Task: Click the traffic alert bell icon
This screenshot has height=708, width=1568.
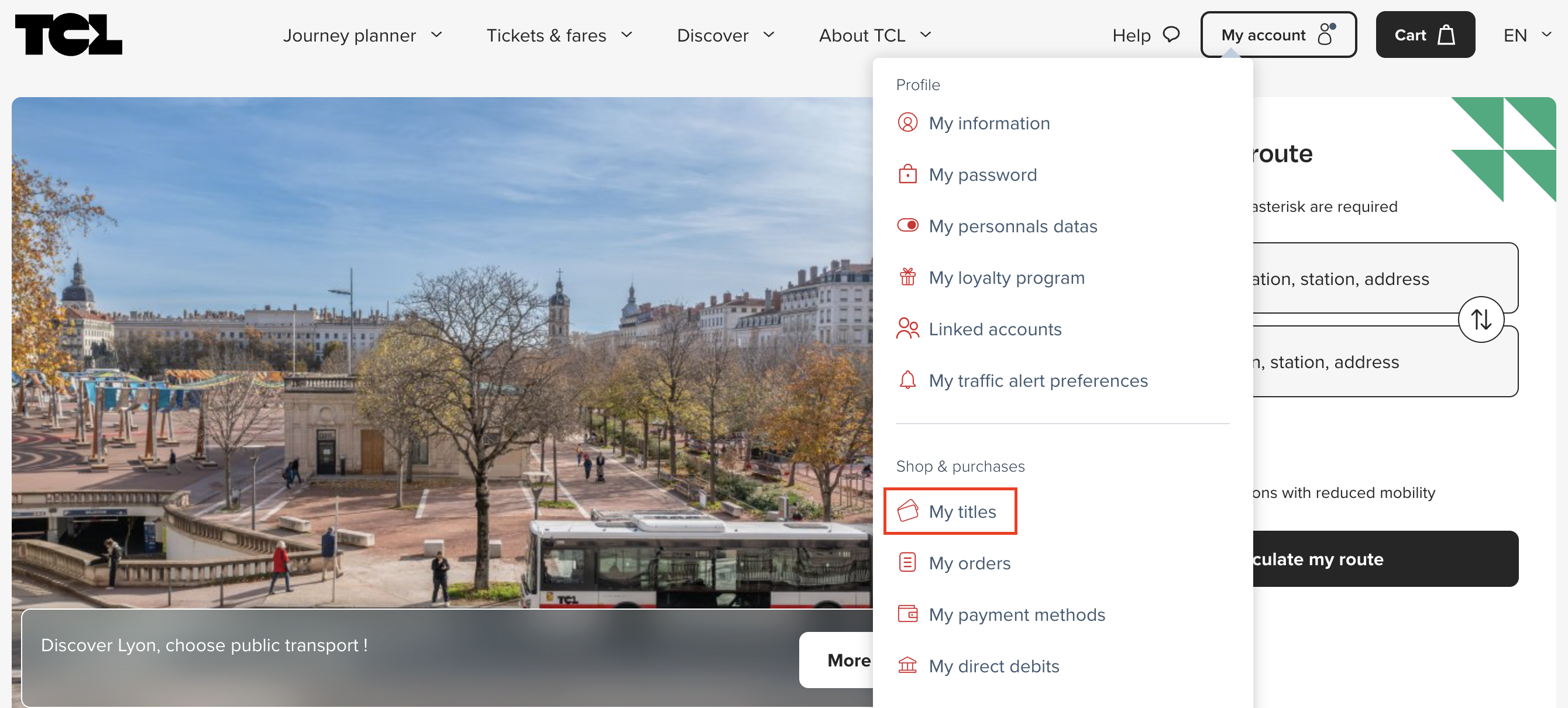Action: point(907,380)
